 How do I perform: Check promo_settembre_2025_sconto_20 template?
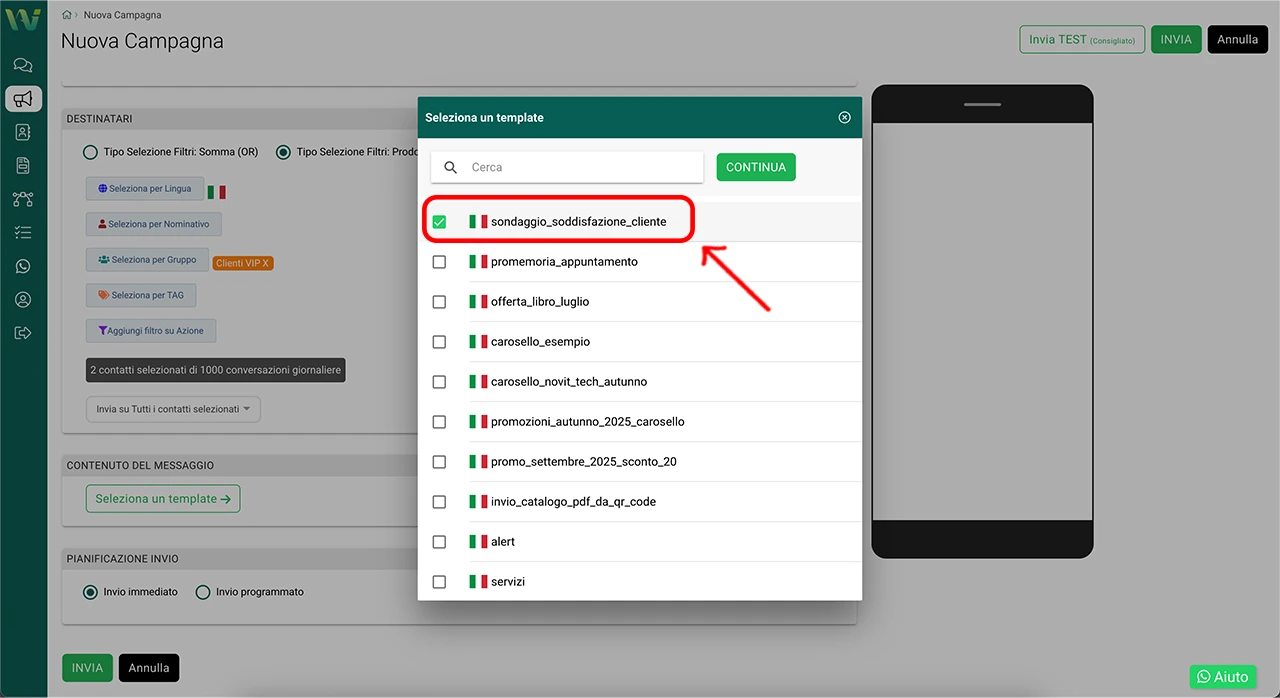439,462
